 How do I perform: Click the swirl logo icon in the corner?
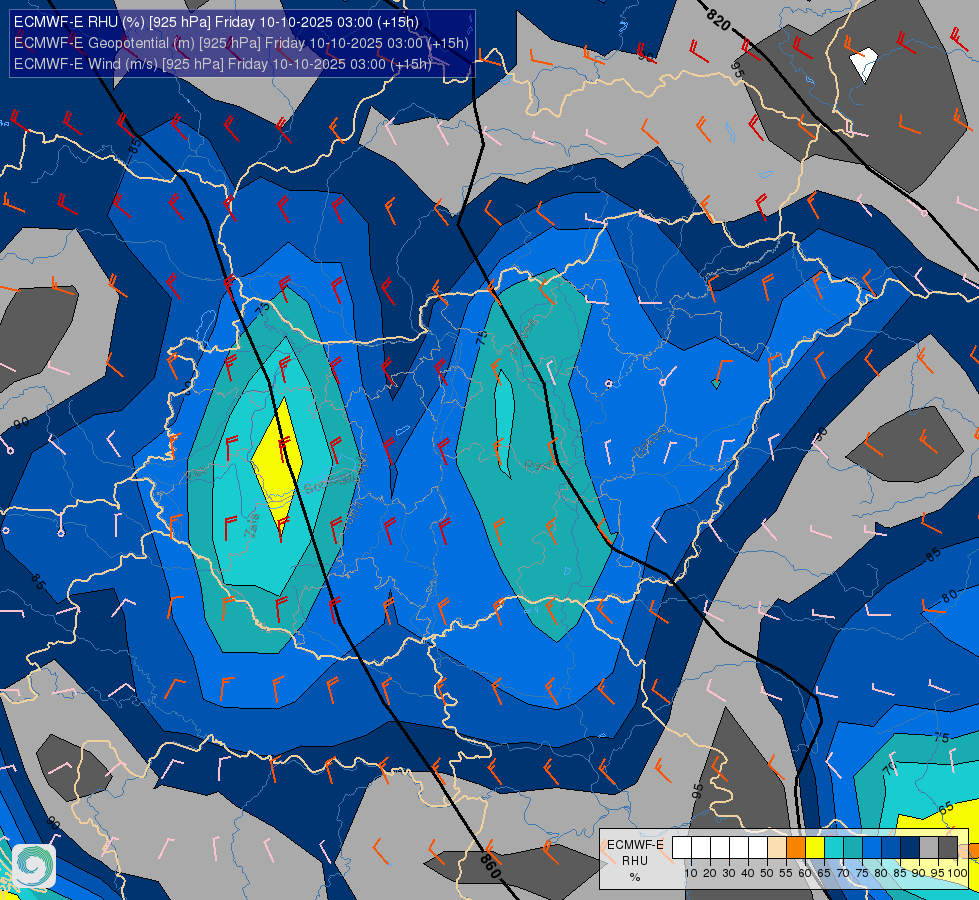pyautogui.click(x=34, y=866)
